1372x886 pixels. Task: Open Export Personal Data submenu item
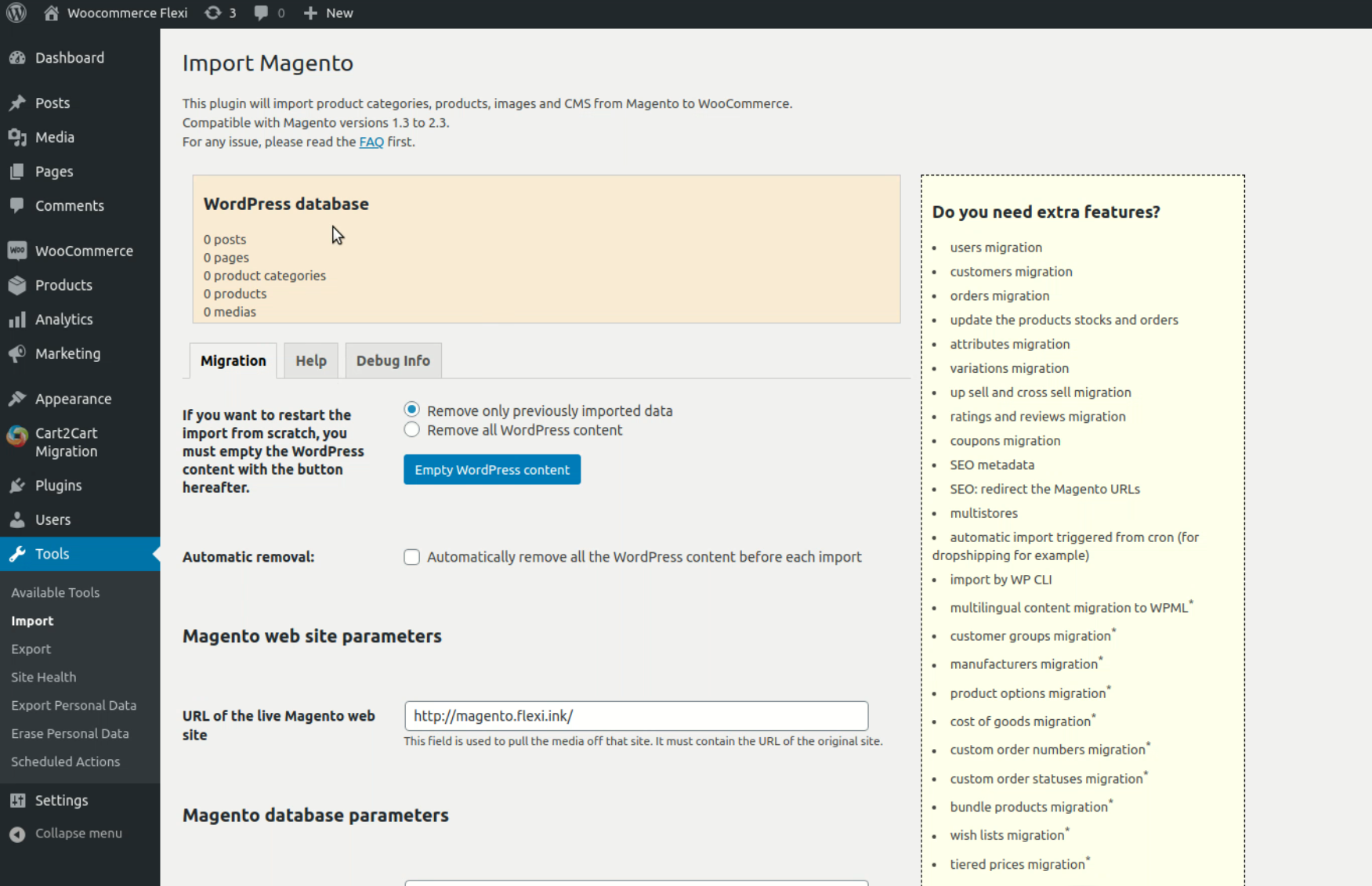click(x=74, y=706)
